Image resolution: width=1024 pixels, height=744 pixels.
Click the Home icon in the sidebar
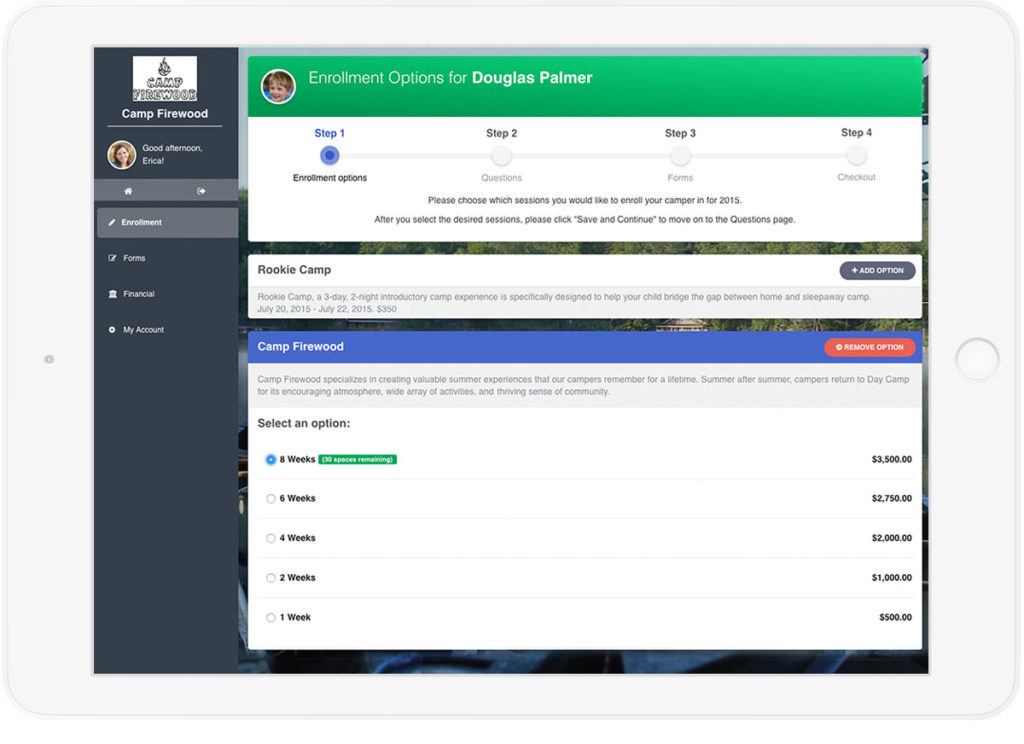point(128,190)
